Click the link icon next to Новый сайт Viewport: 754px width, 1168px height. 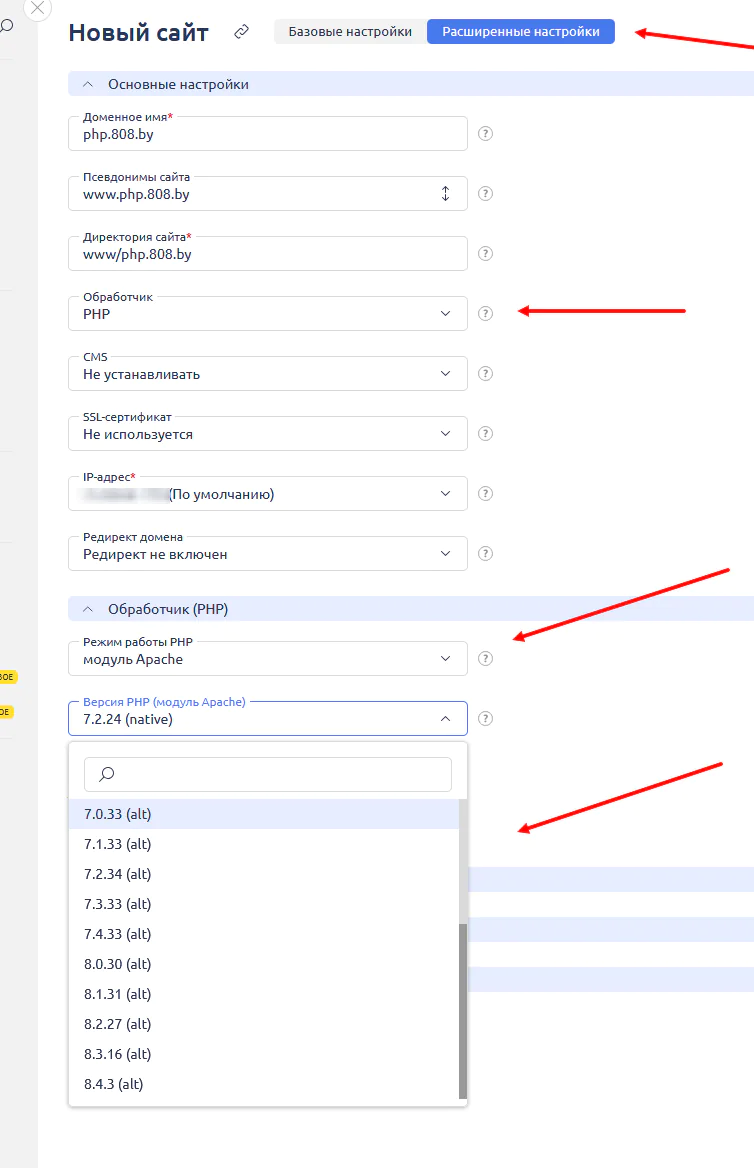241,31
